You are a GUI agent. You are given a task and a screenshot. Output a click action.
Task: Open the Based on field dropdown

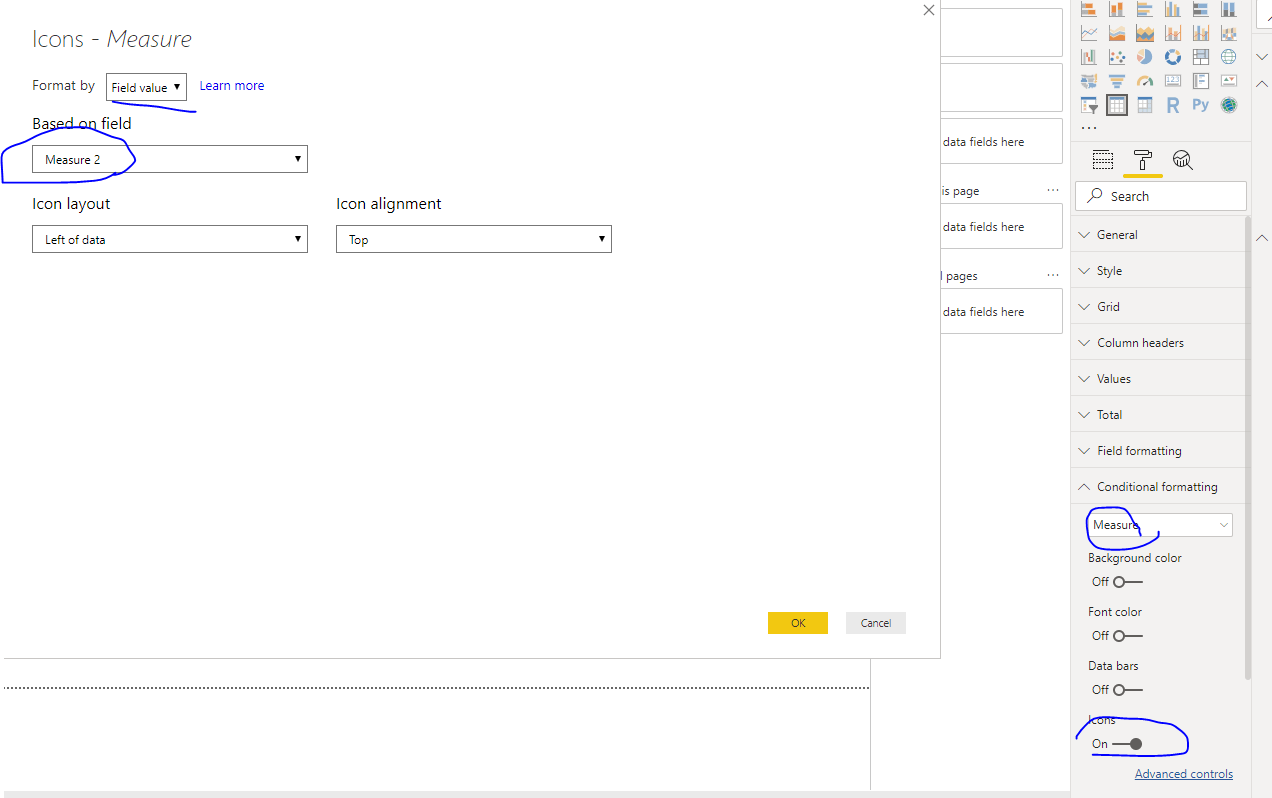170,160
